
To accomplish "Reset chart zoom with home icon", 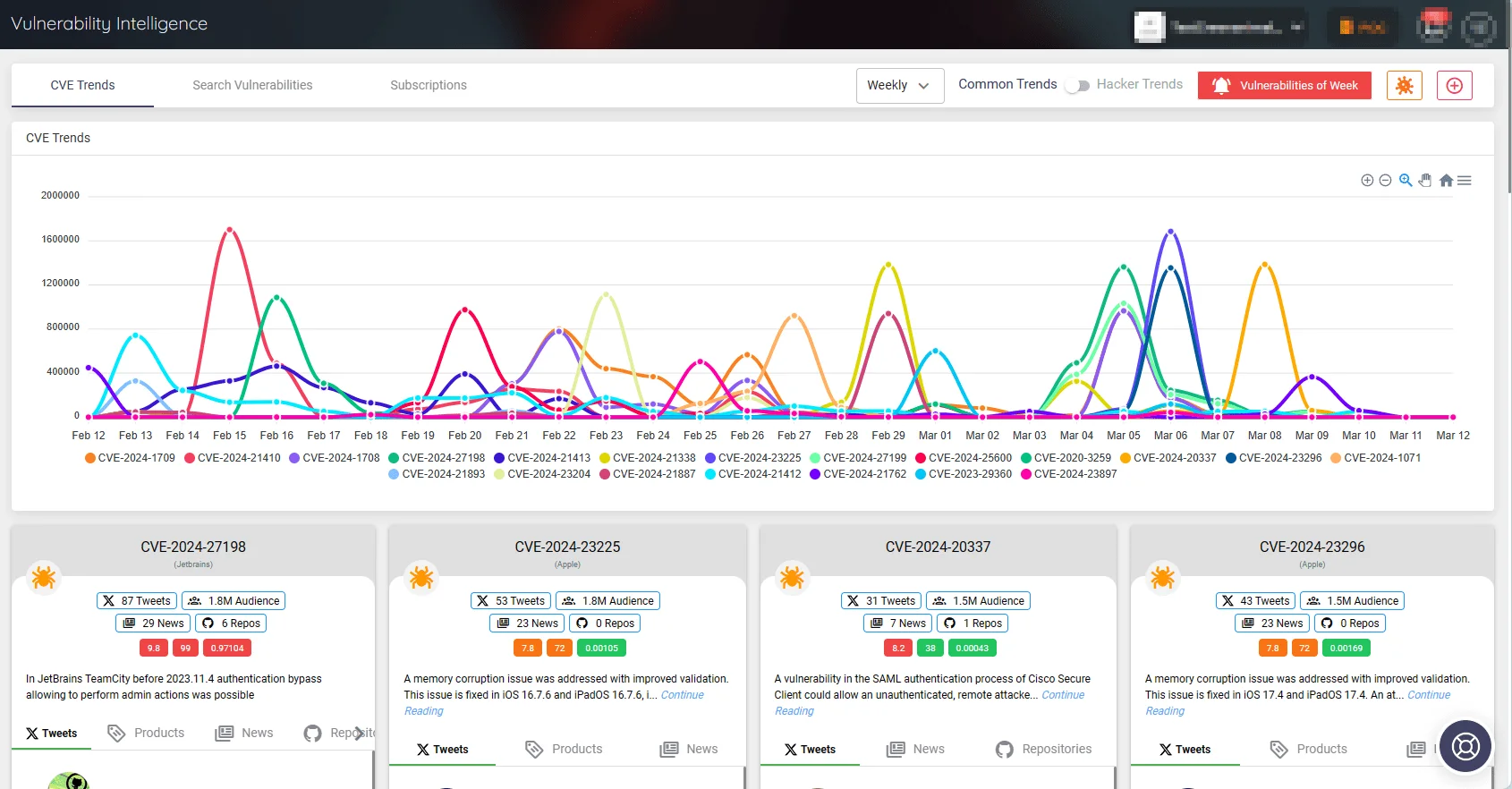I will coord(1446,180).
